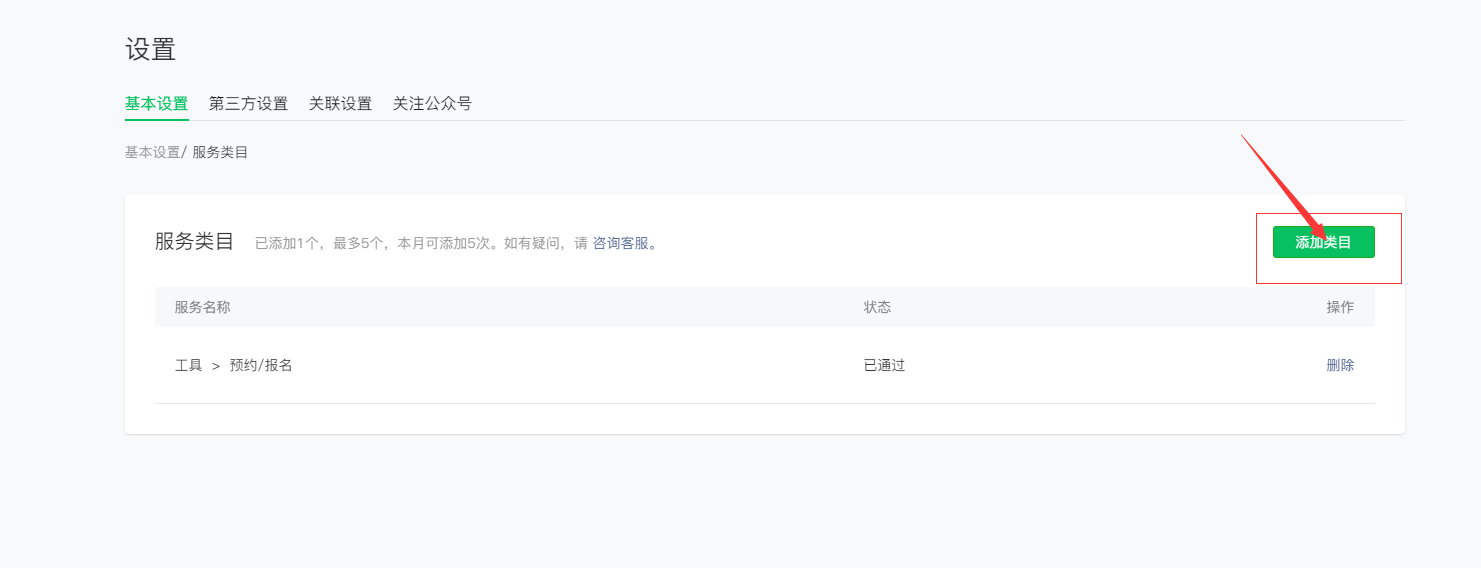Click the 设置 page title
The image size is (1481, 568).
click(151, 49)
